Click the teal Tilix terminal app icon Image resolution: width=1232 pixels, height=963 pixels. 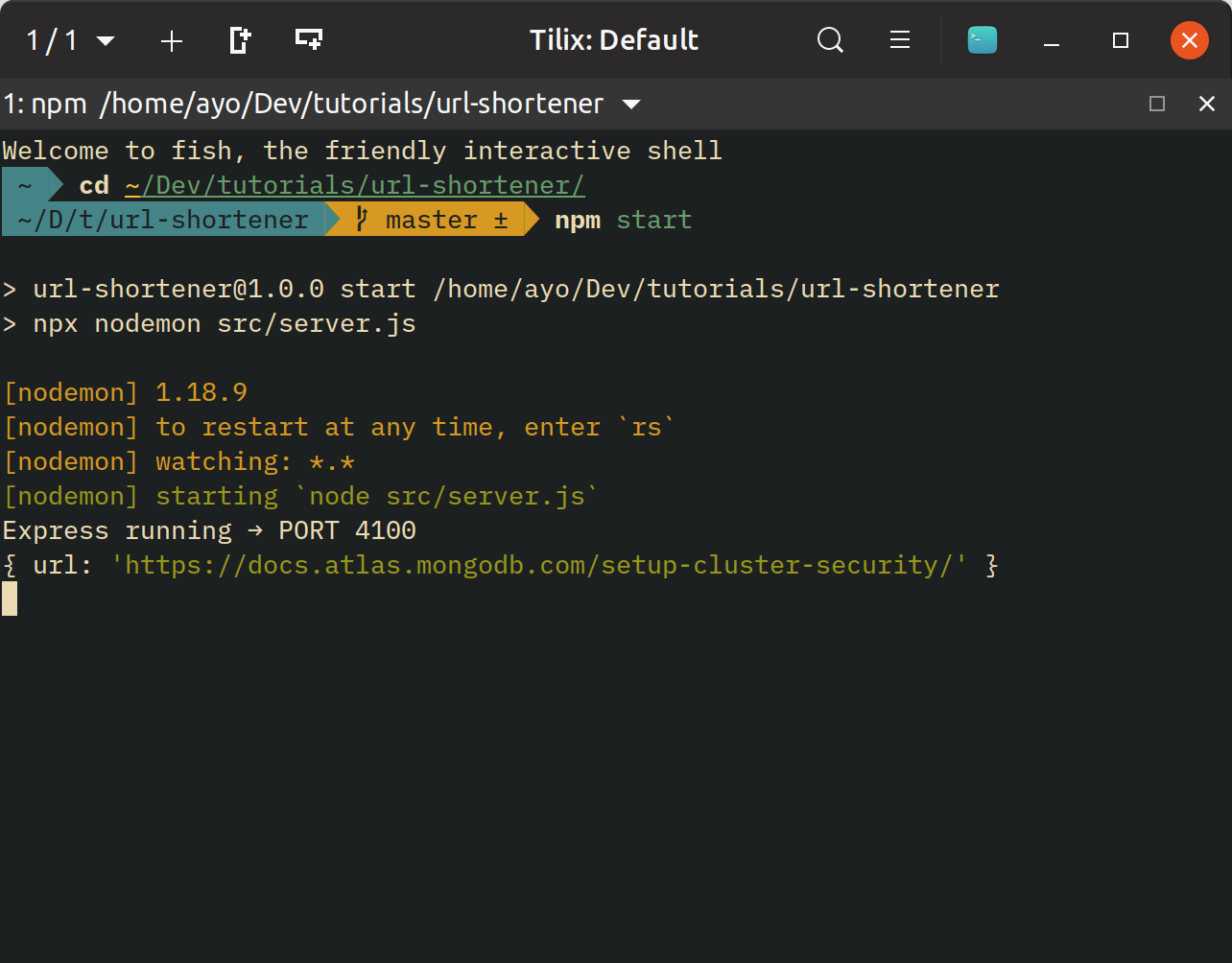982,40
